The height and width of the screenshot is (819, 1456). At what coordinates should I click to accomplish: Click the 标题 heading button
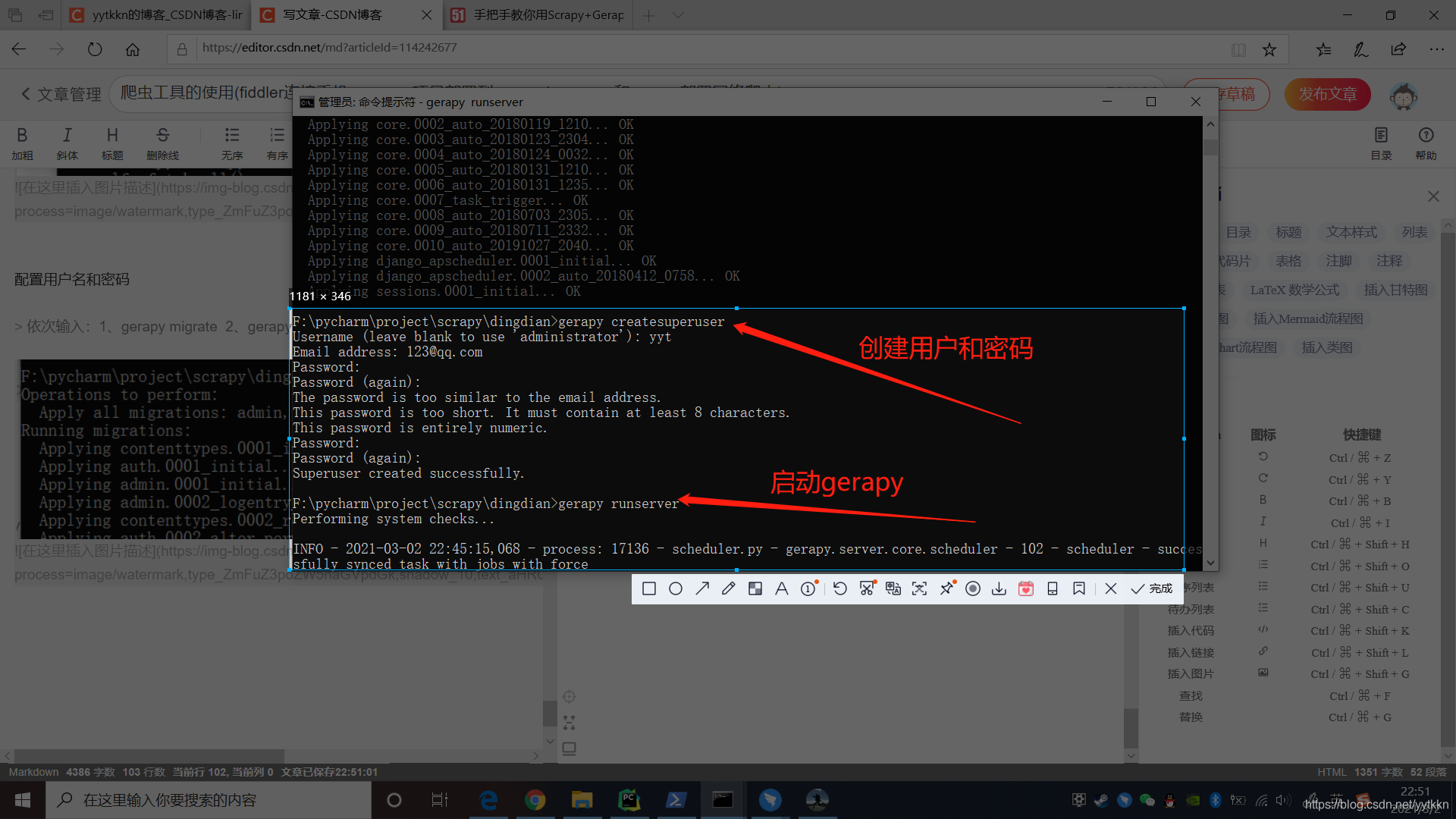[x=112, y=143]
